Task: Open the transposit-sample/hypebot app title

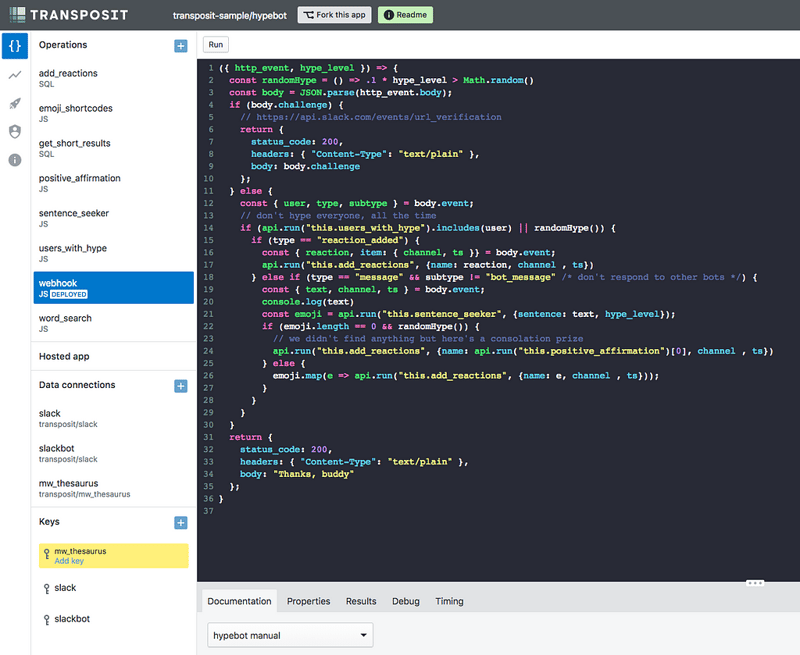Action: coord(230,15)
